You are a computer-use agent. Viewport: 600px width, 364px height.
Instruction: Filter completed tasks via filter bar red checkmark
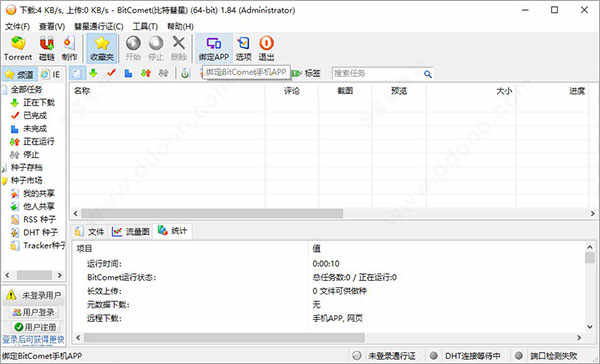tap(111, 73)
